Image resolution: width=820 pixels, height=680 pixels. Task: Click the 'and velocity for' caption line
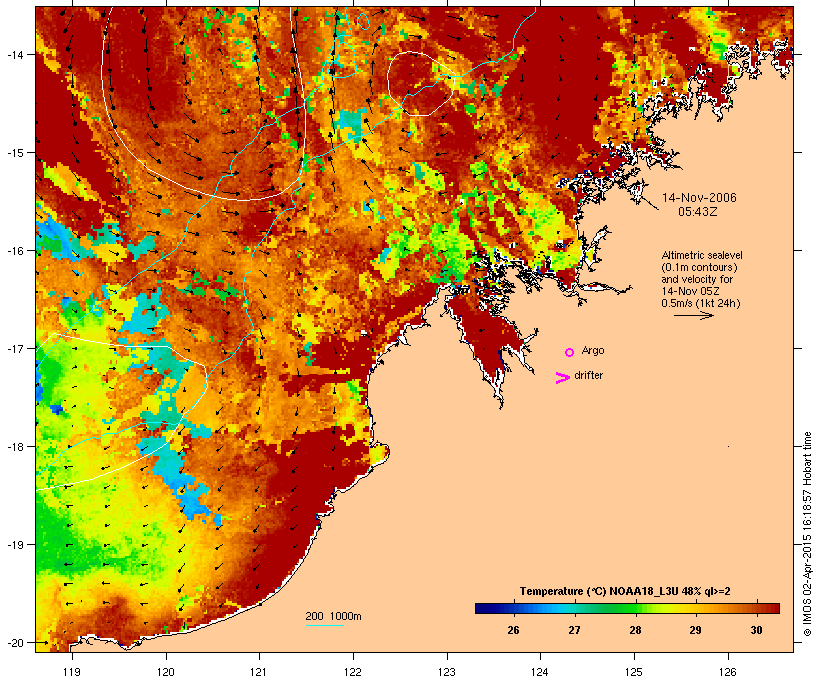(x=697, y=279)
